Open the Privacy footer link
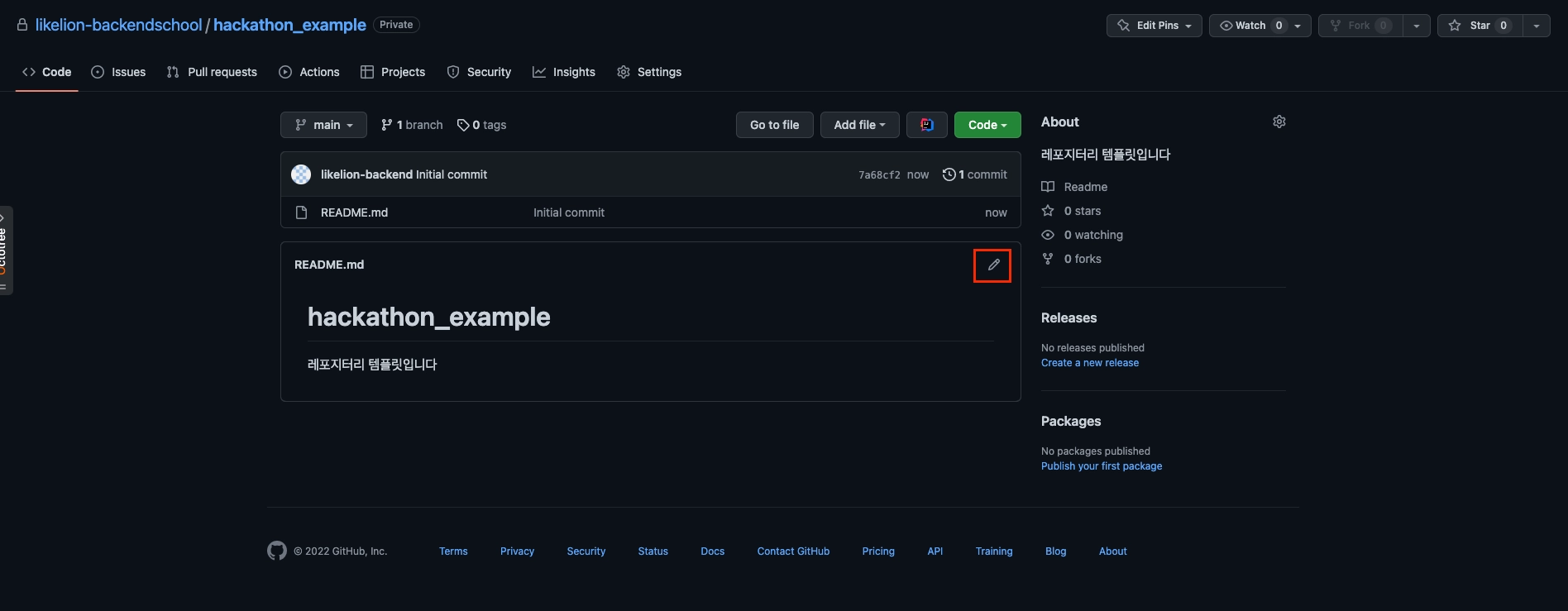Screen dimensions: 1568x611 tap(517, 551)
